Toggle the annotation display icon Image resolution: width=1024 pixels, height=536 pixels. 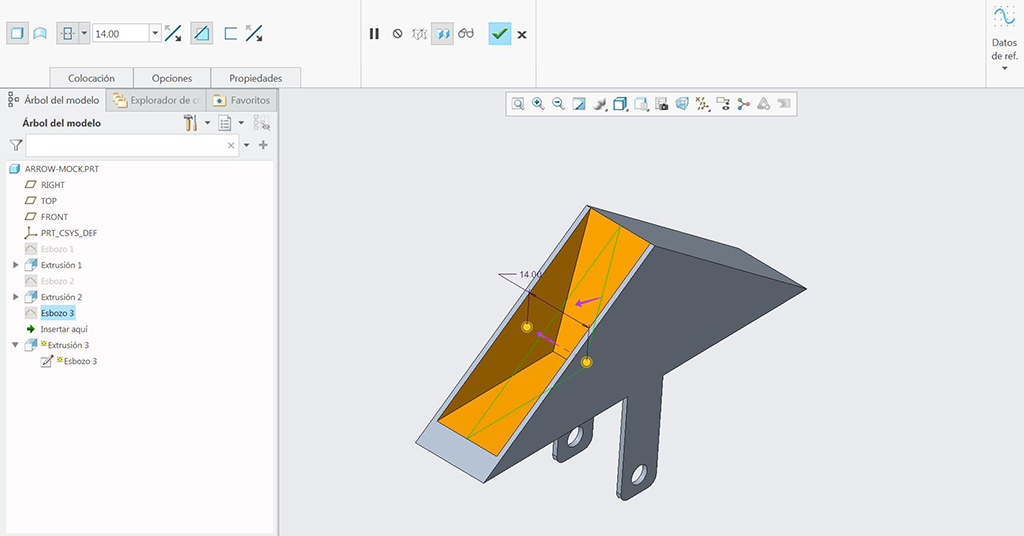click(723, 104)
